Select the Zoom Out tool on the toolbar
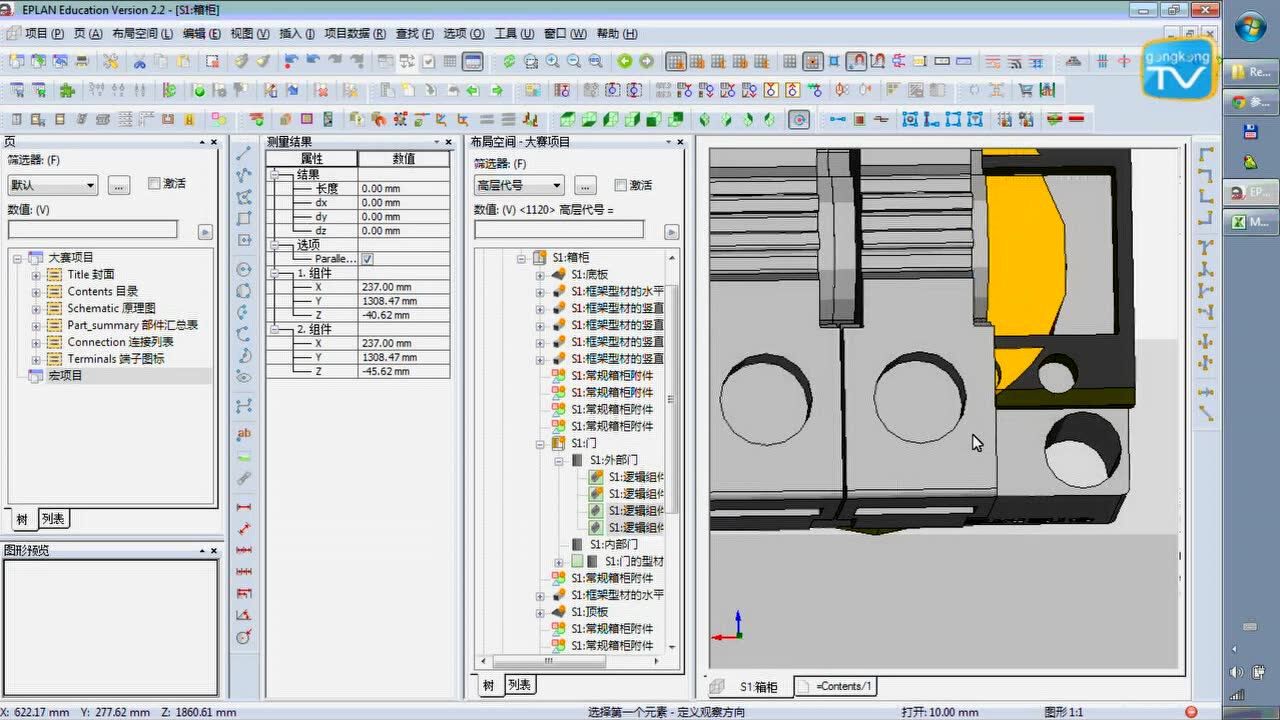Viewport: 1280px width, 720px height. click(573, 59)
